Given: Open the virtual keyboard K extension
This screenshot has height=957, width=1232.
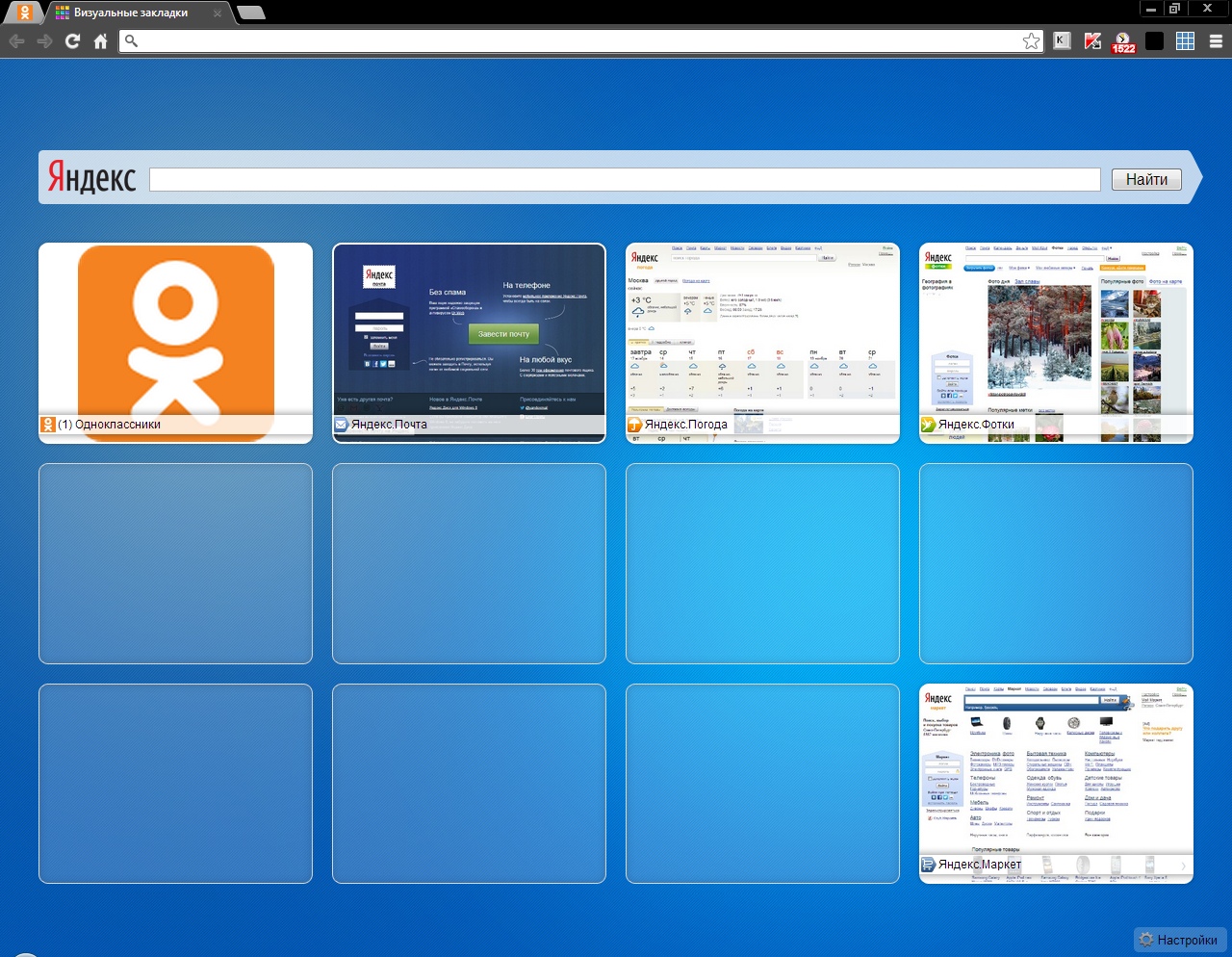Looking at the screenshot, I should click(x=1062, y=40).
